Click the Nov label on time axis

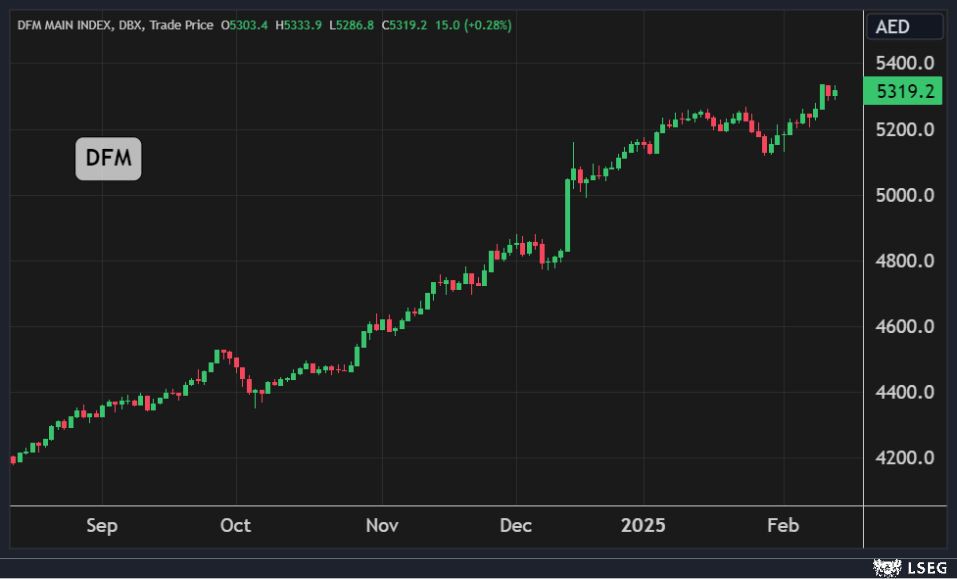pos(381,526)
